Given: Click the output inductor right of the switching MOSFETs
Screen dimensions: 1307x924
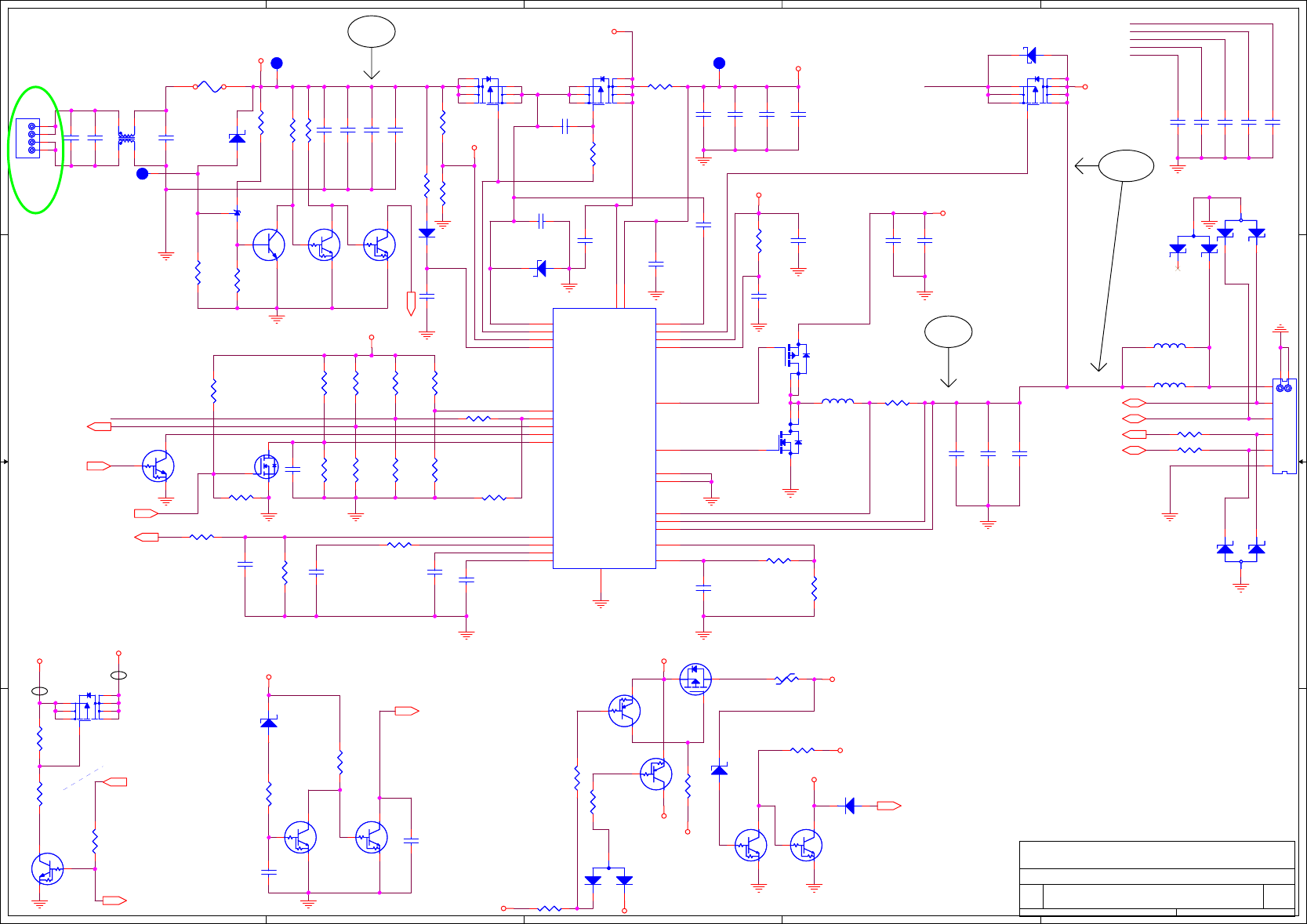Looking at the screenshot, I should click(837, 401).
